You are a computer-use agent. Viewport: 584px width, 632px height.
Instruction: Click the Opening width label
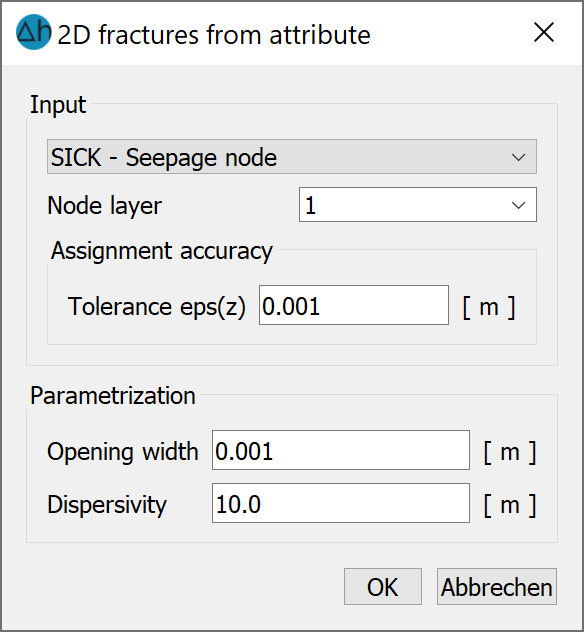click(x=123, y=451)
